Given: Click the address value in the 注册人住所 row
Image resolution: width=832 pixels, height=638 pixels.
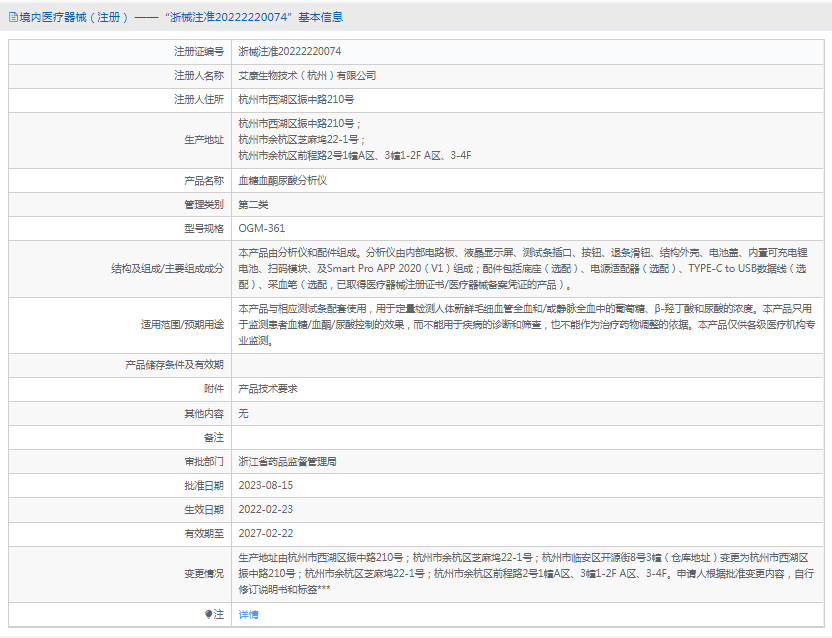Looking at the screenshot, I should 296,99.
